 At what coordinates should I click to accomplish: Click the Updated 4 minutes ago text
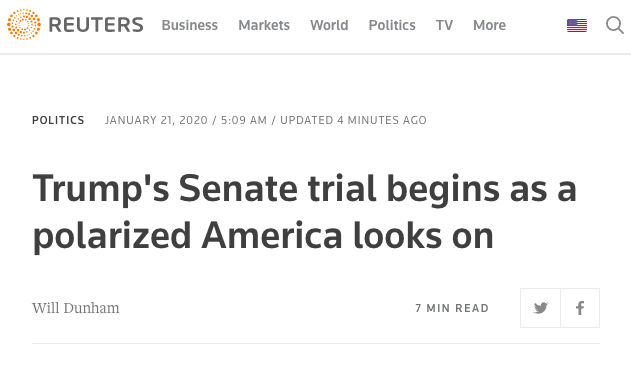pyautogui.click(x=353, y=120)
